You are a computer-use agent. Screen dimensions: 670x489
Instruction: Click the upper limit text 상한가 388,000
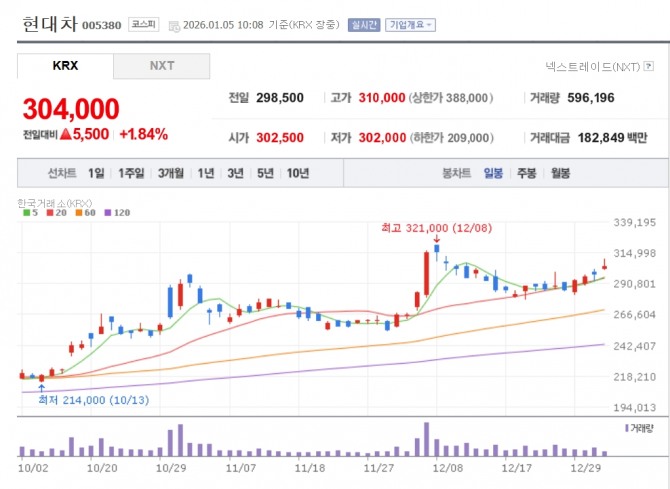click(x=451, y=98)
